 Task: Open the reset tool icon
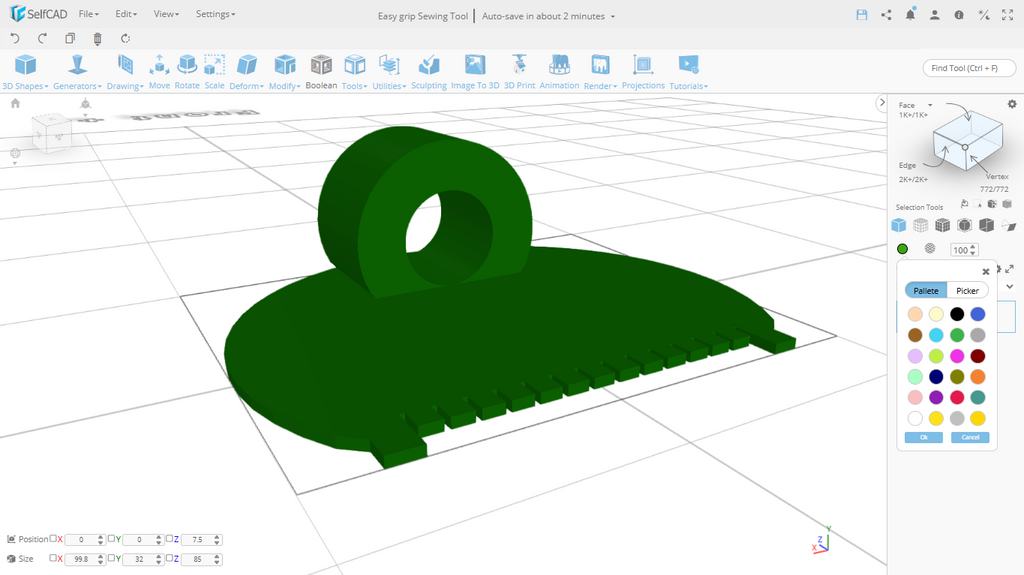coord(125,39)
